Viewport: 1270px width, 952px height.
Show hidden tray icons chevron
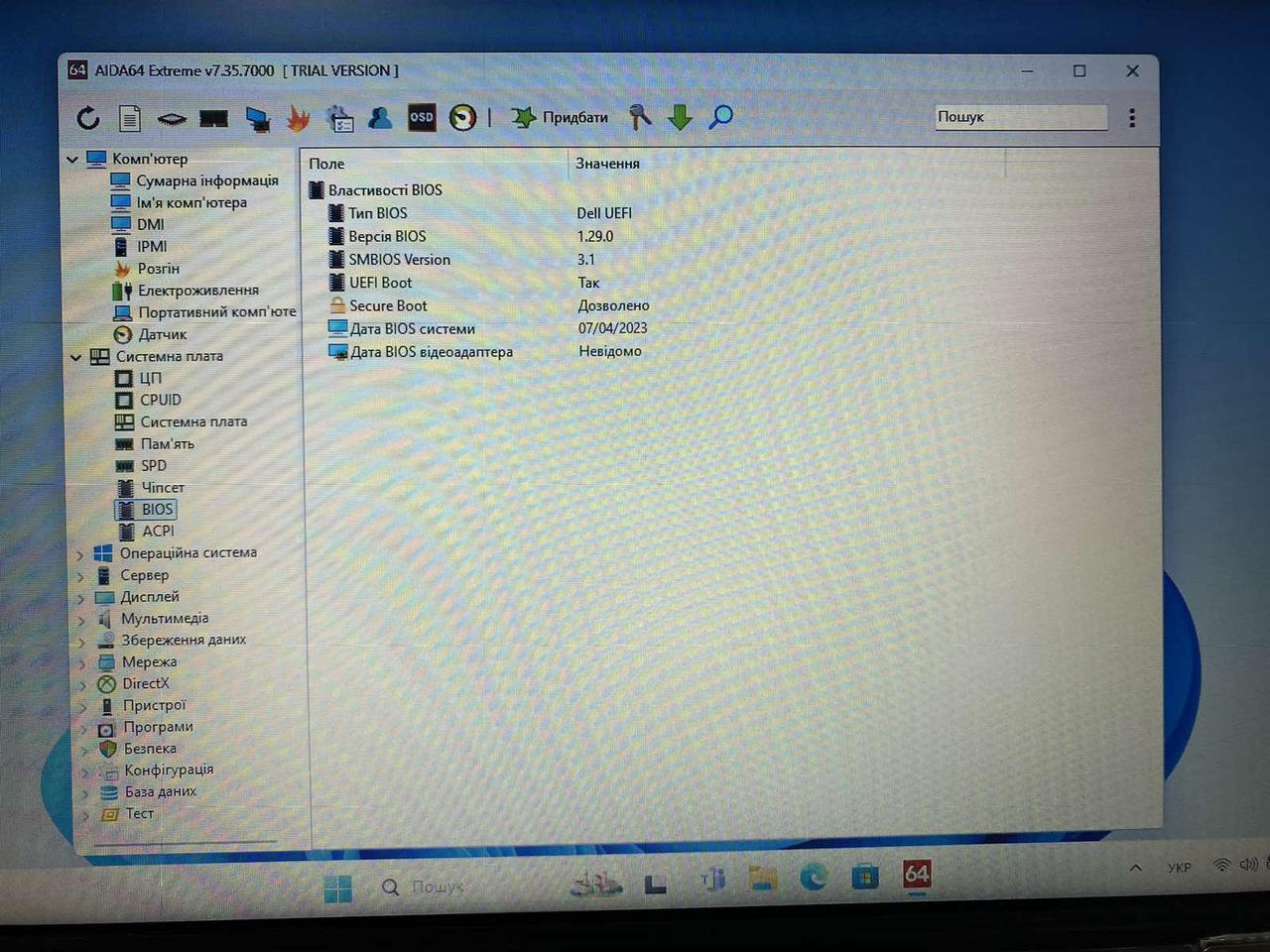[1135, 868]
